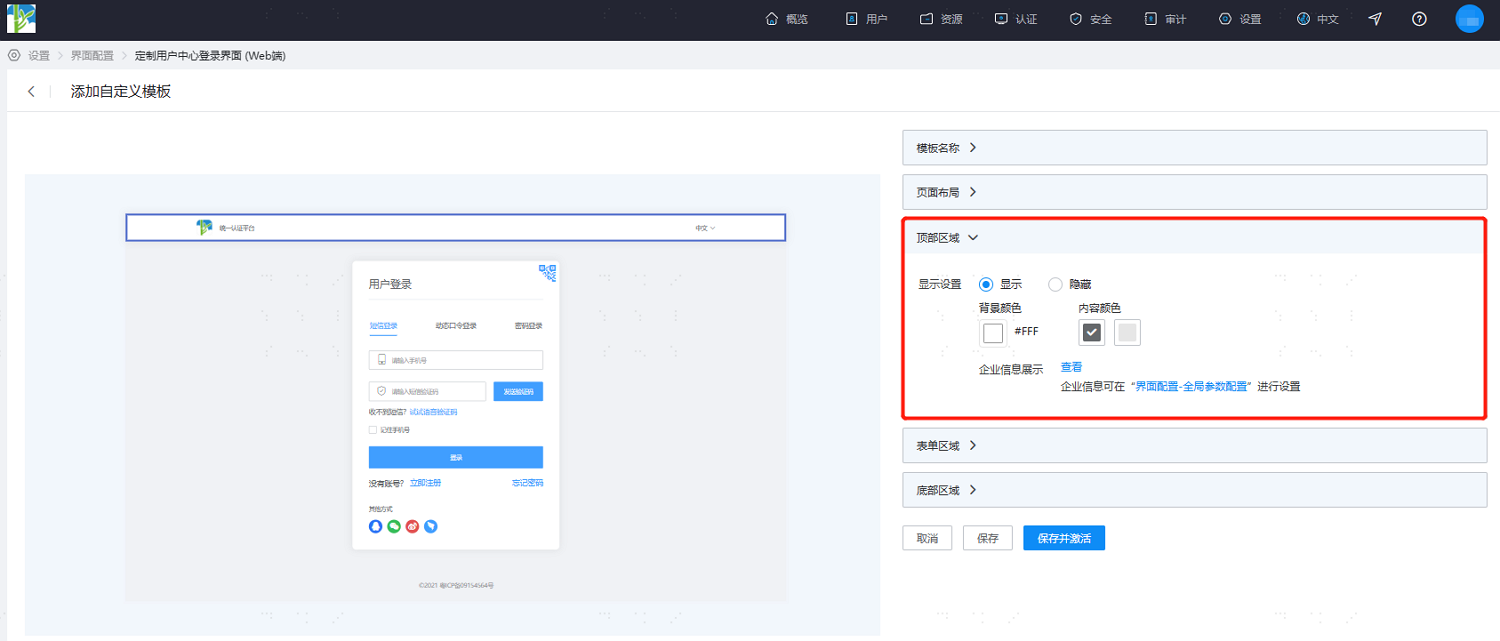Open the preview's 中文 language dropdown
The width and height of the screenshot is (1500, 641).
705,228
